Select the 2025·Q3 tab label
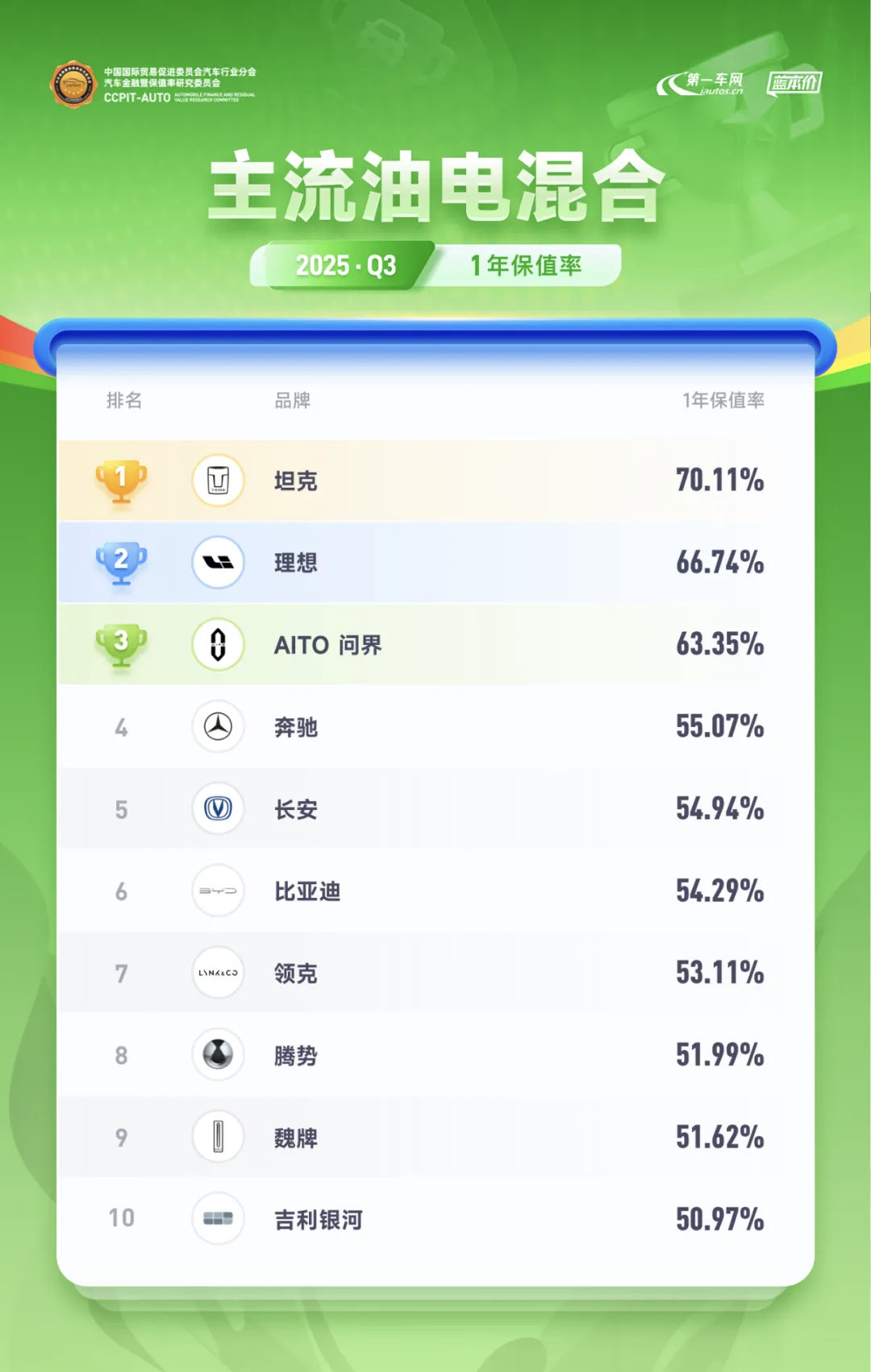 [x=346, y=265]
